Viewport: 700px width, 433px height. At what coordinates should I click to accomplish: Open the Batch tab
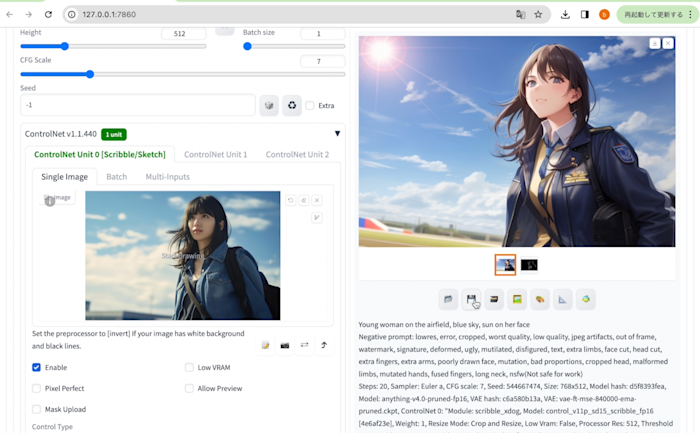pos(117,177)
